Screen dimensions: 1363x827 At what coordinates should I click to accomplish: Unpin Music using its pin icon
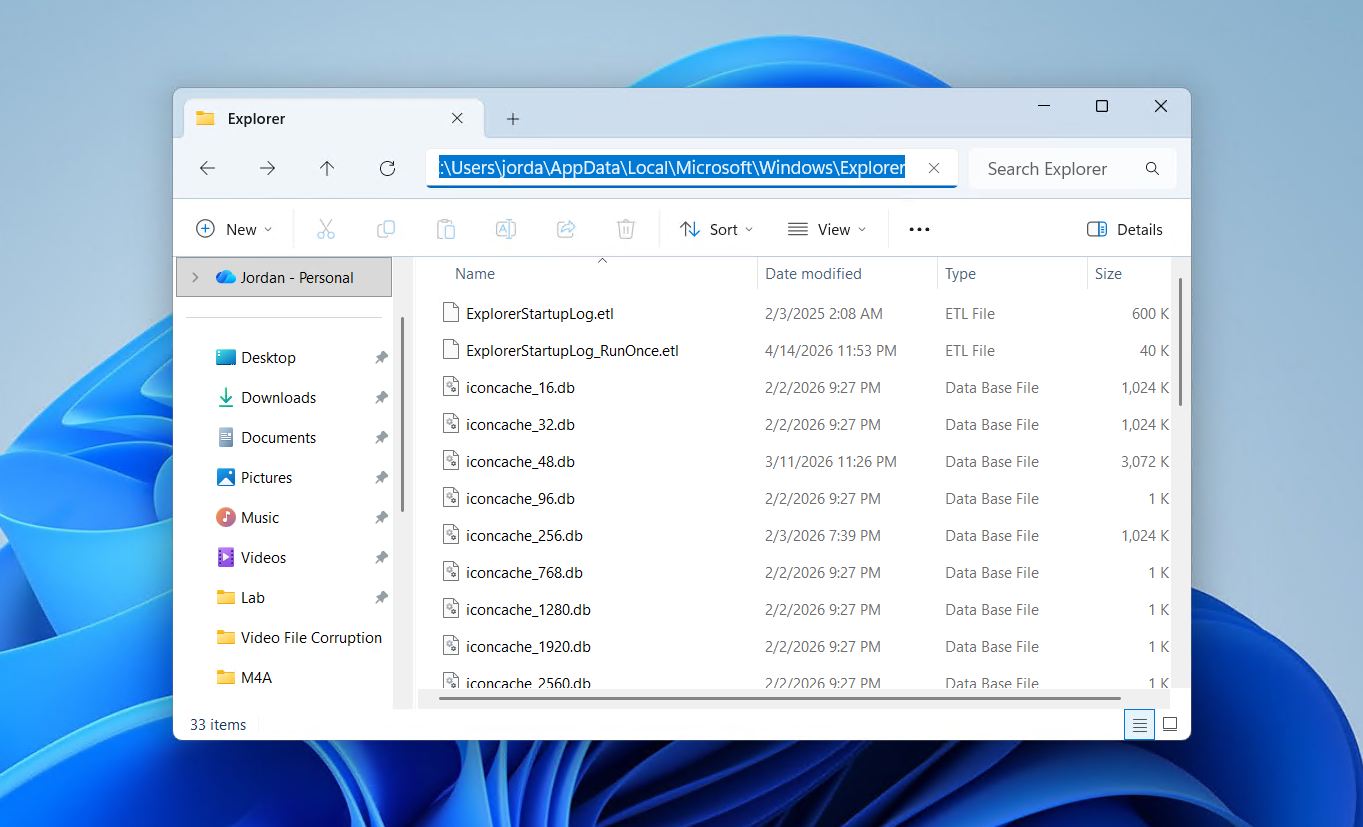coord(381,517)
